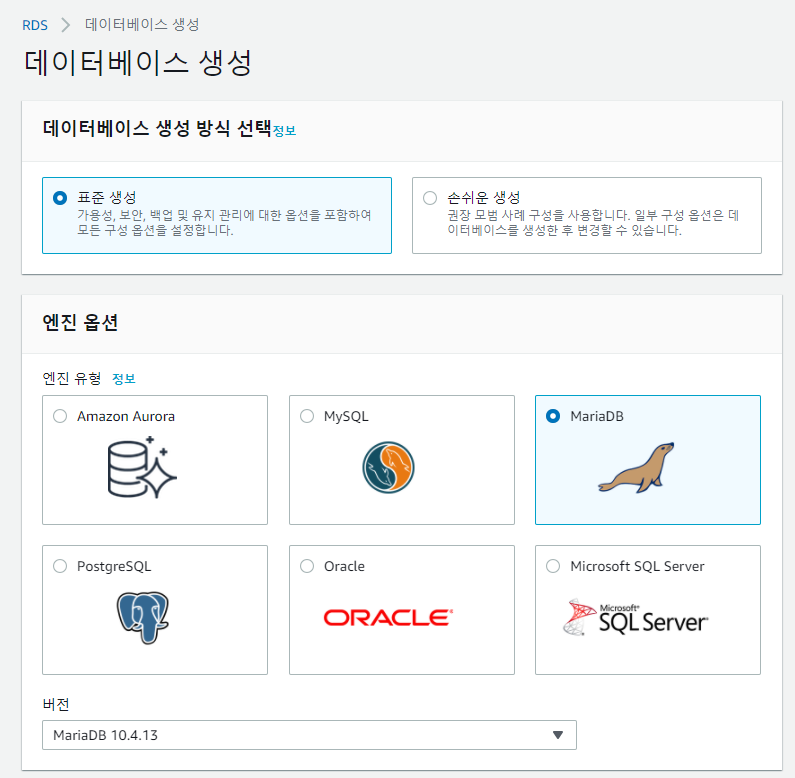Click the PostgreSQL elephant logo
Image resolution: width=795 pixels, height=778 pixels.
pyautogui.click(x=142, y=617)
